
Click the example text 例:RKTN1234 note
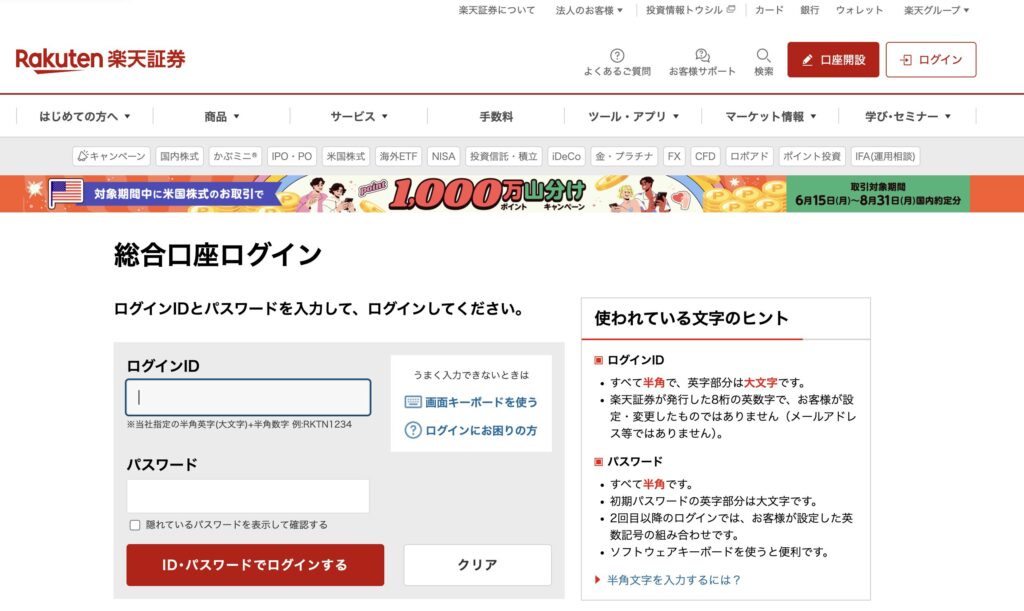click(x=321, y=424)
